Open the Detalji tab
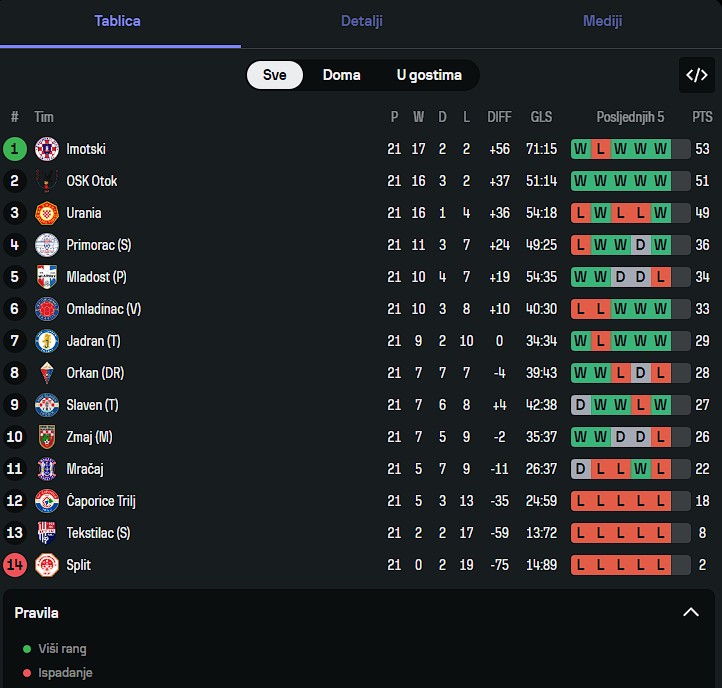 tap(361, 21)
